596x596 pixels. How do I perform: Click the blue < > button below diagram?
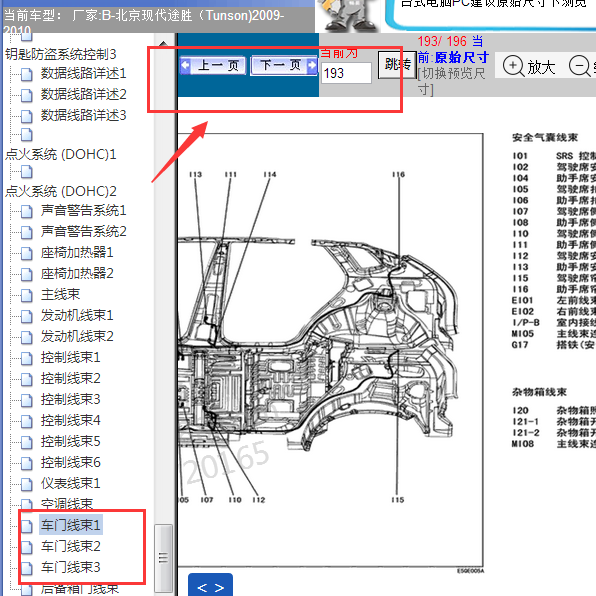pos(210,585)
